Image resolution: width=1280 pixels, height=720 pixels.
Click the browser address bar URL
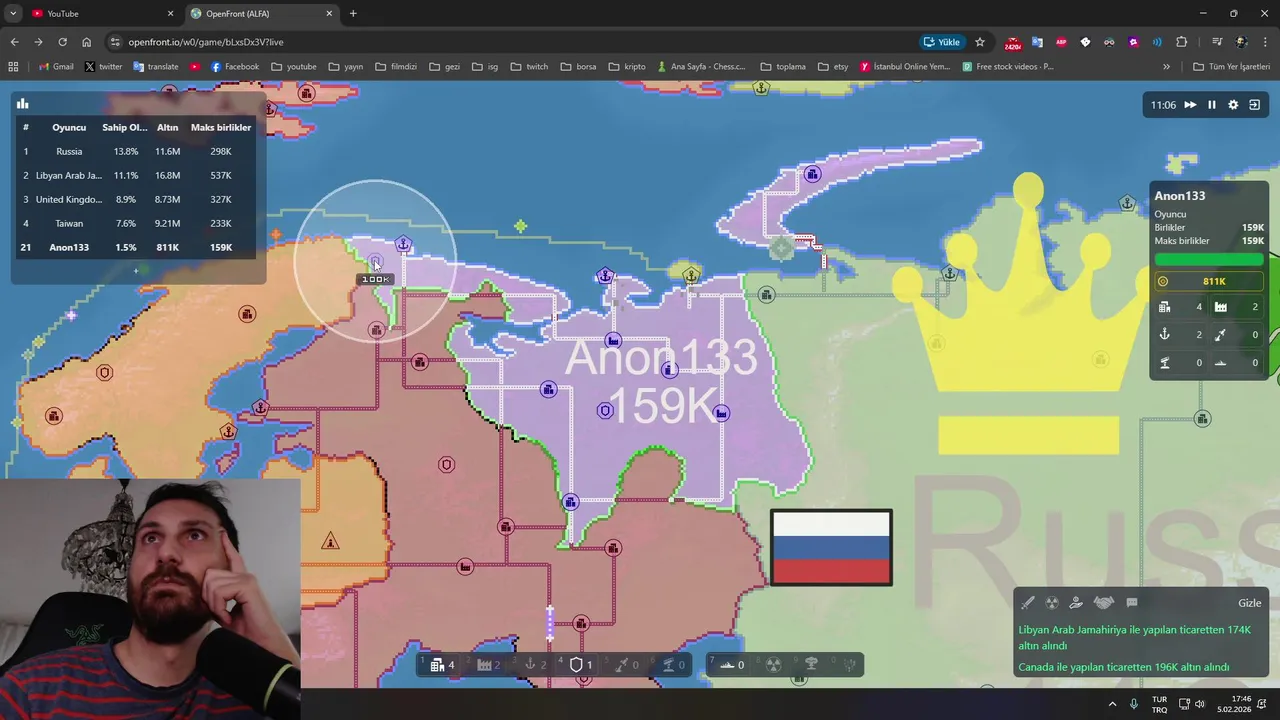click(206, 42)
